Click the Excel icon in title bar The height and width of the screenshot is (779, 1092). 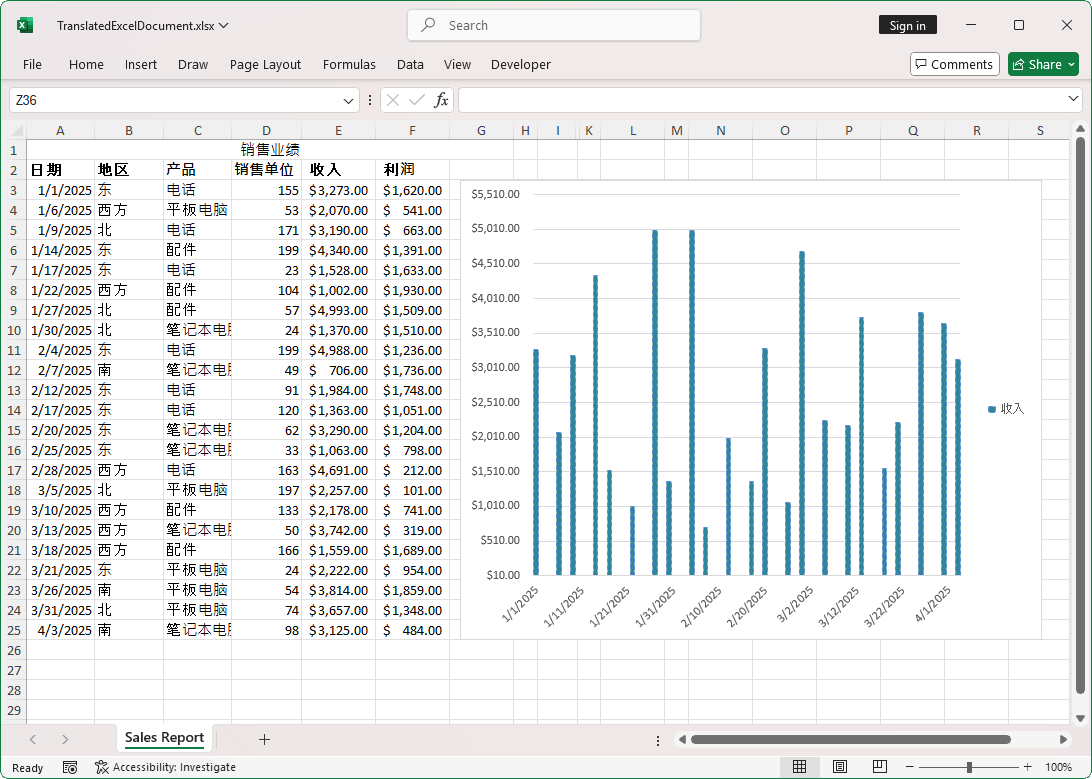[22, 25]
